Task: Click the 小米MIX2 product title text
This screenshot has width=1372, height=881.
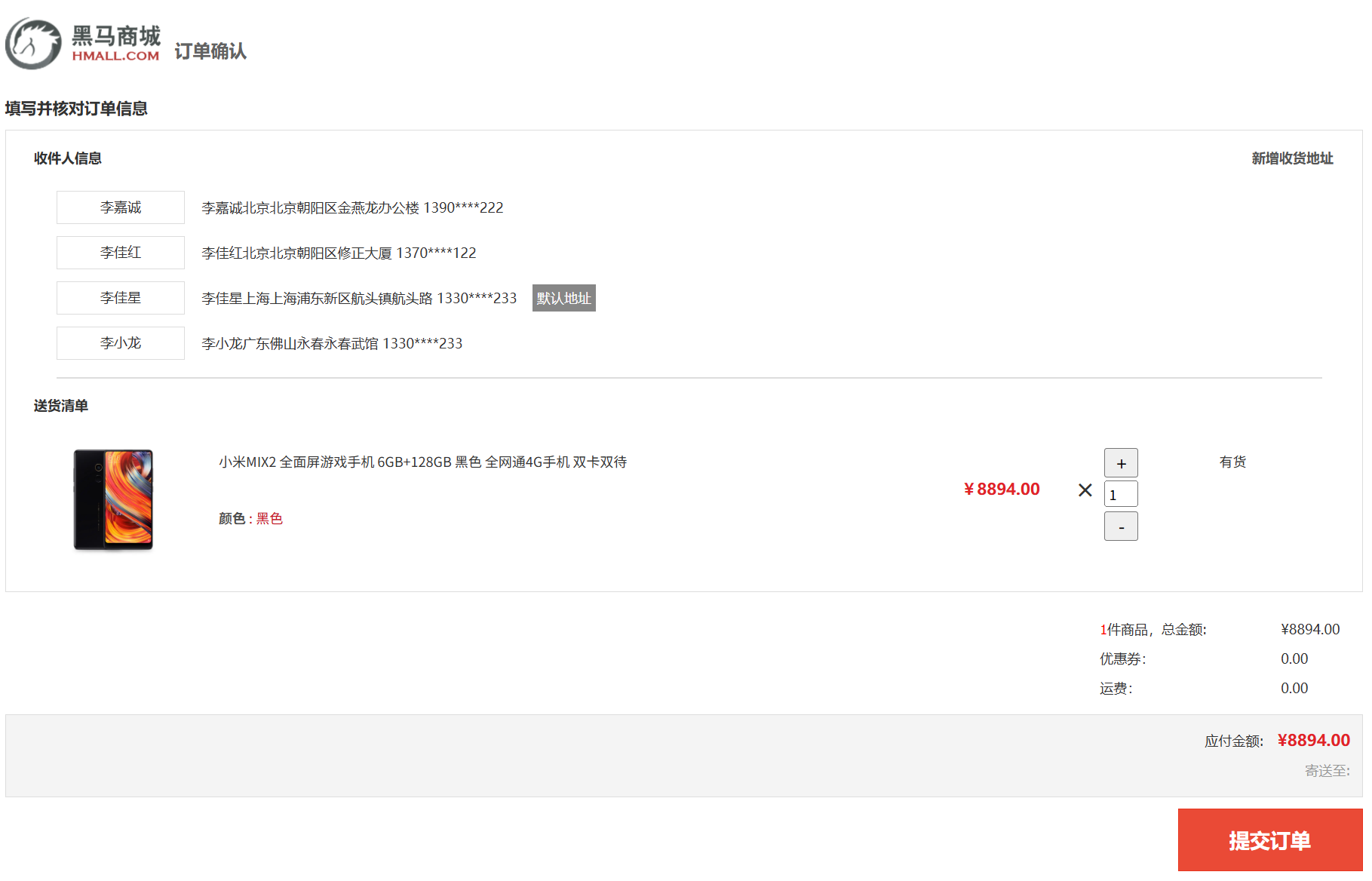Action: [422, 462]
